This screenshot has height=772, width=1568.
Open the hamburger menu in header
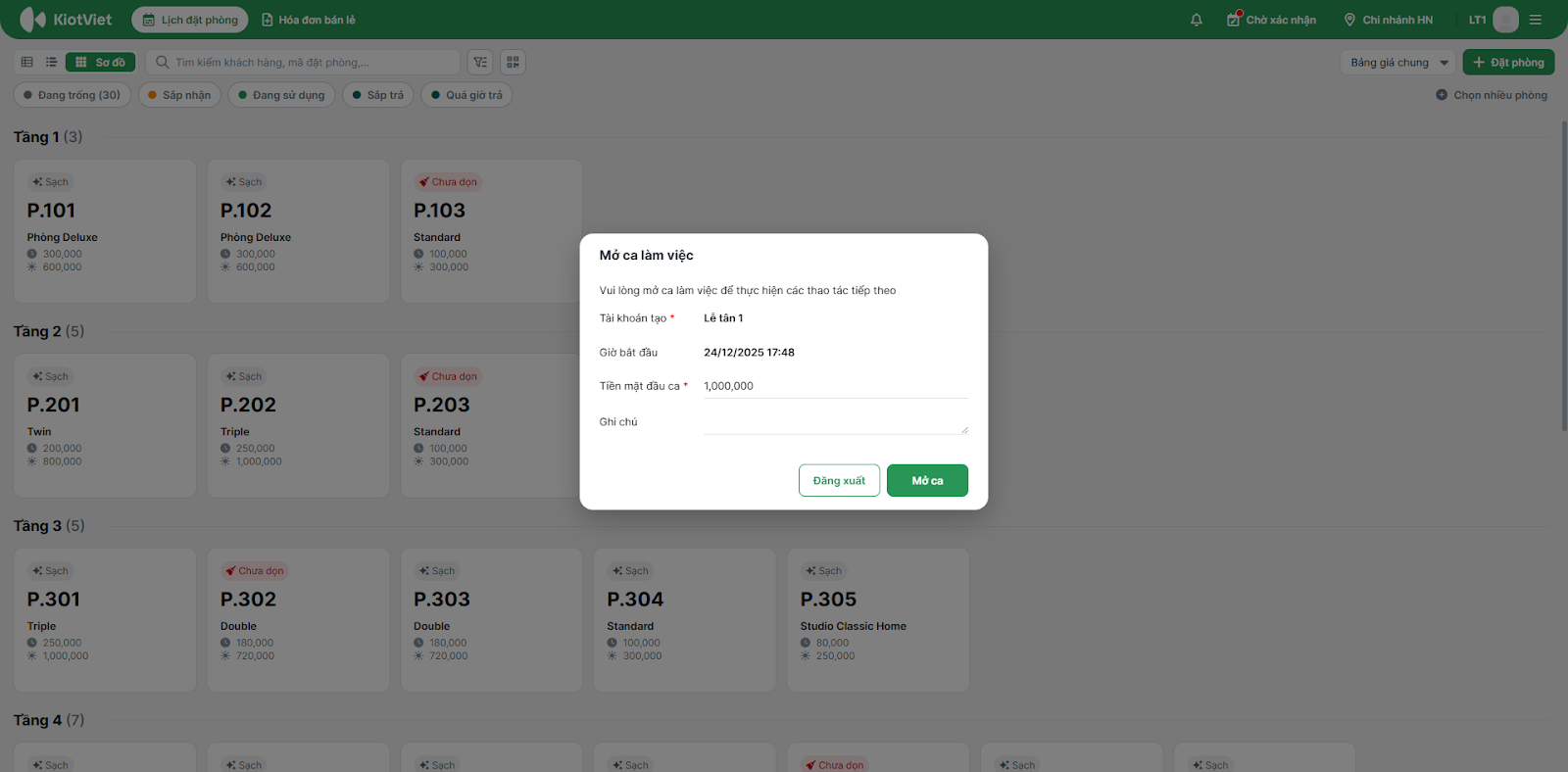[1536, 20]
